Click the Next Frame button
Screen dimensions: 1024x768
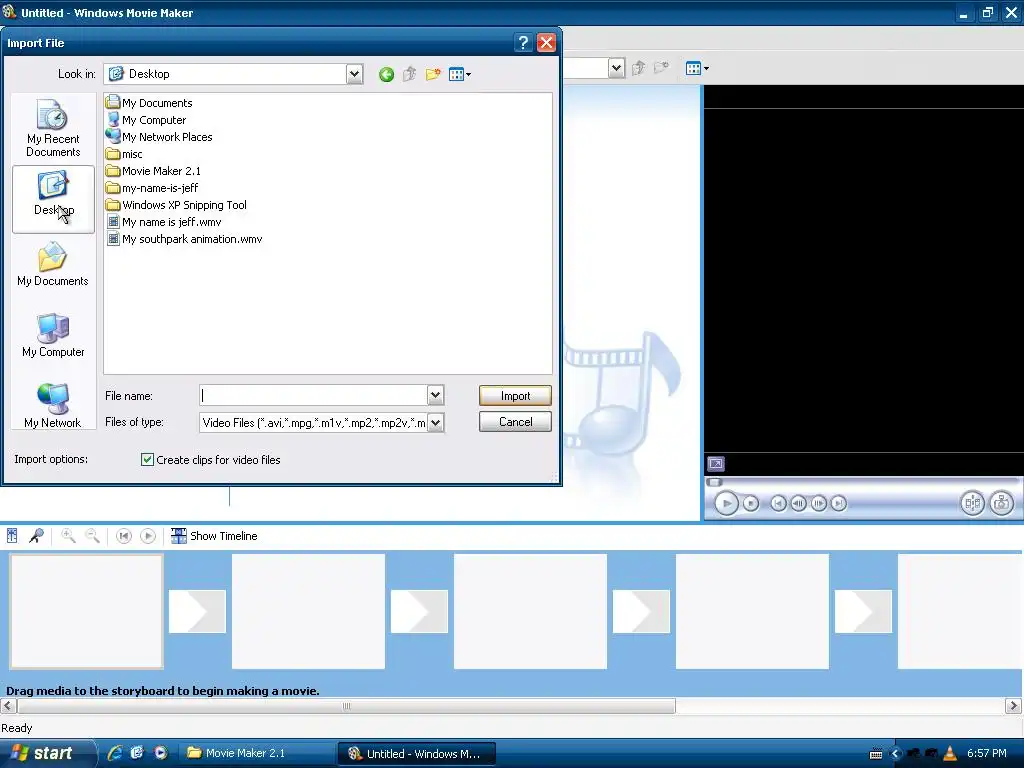(x=818, y=504)
